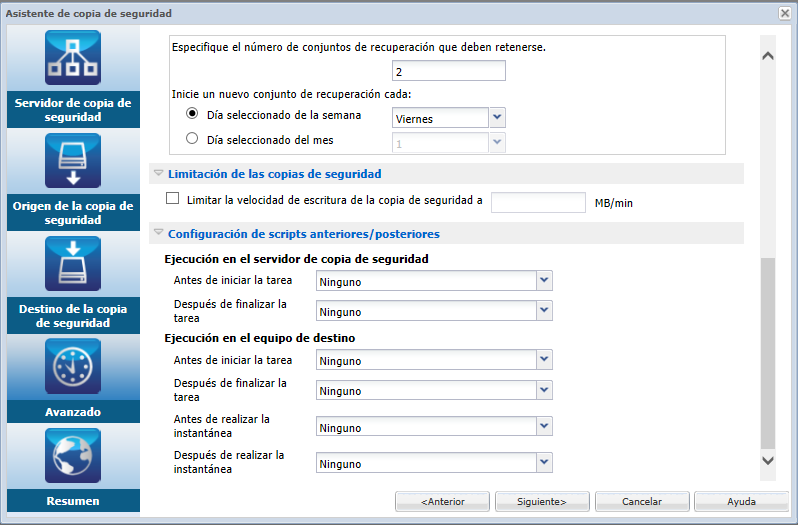This screenshot has height=525, width=798.
Task: Open server Antes de iniciar la tarea dropdown
Action: coord(434,281)
